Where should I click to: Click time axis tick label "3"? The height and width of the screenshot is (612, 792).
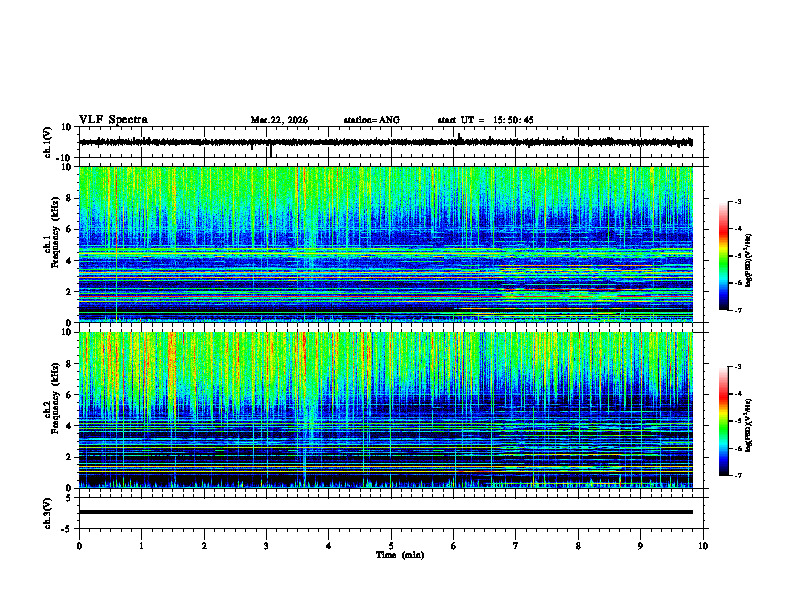pos(266,546)
